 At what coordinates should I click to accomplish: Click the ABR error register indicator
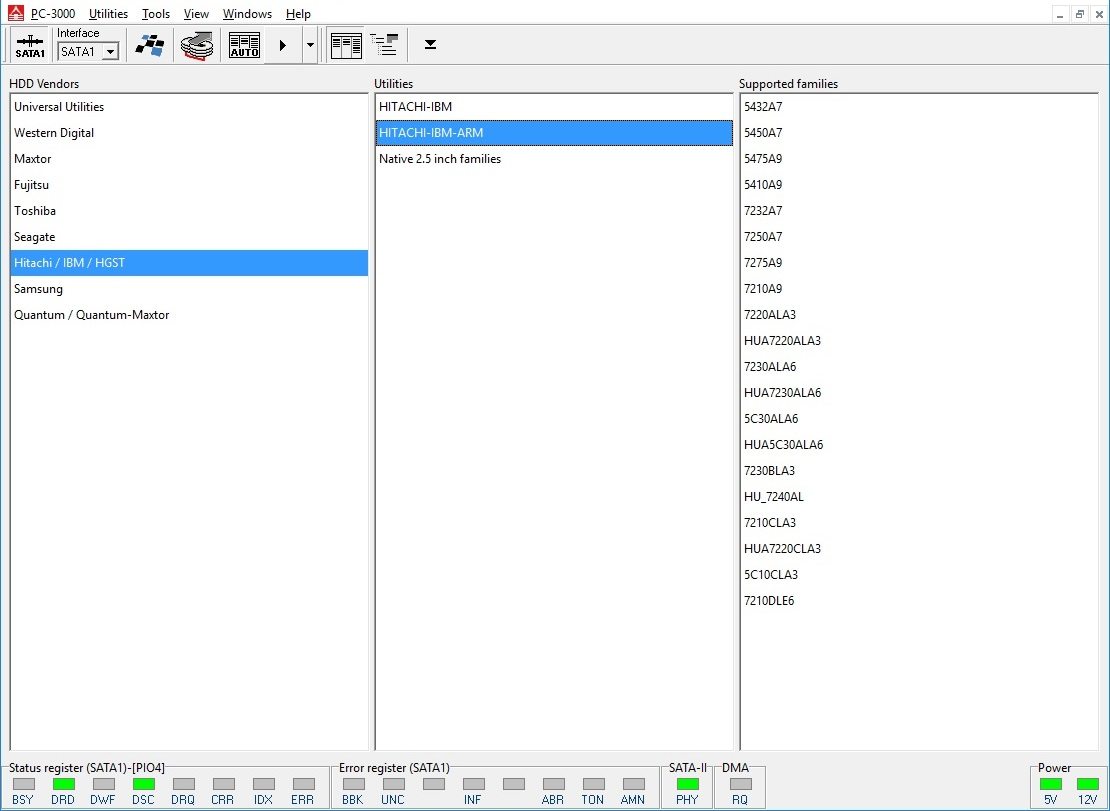pyautogui.click(x=554, y=784)
